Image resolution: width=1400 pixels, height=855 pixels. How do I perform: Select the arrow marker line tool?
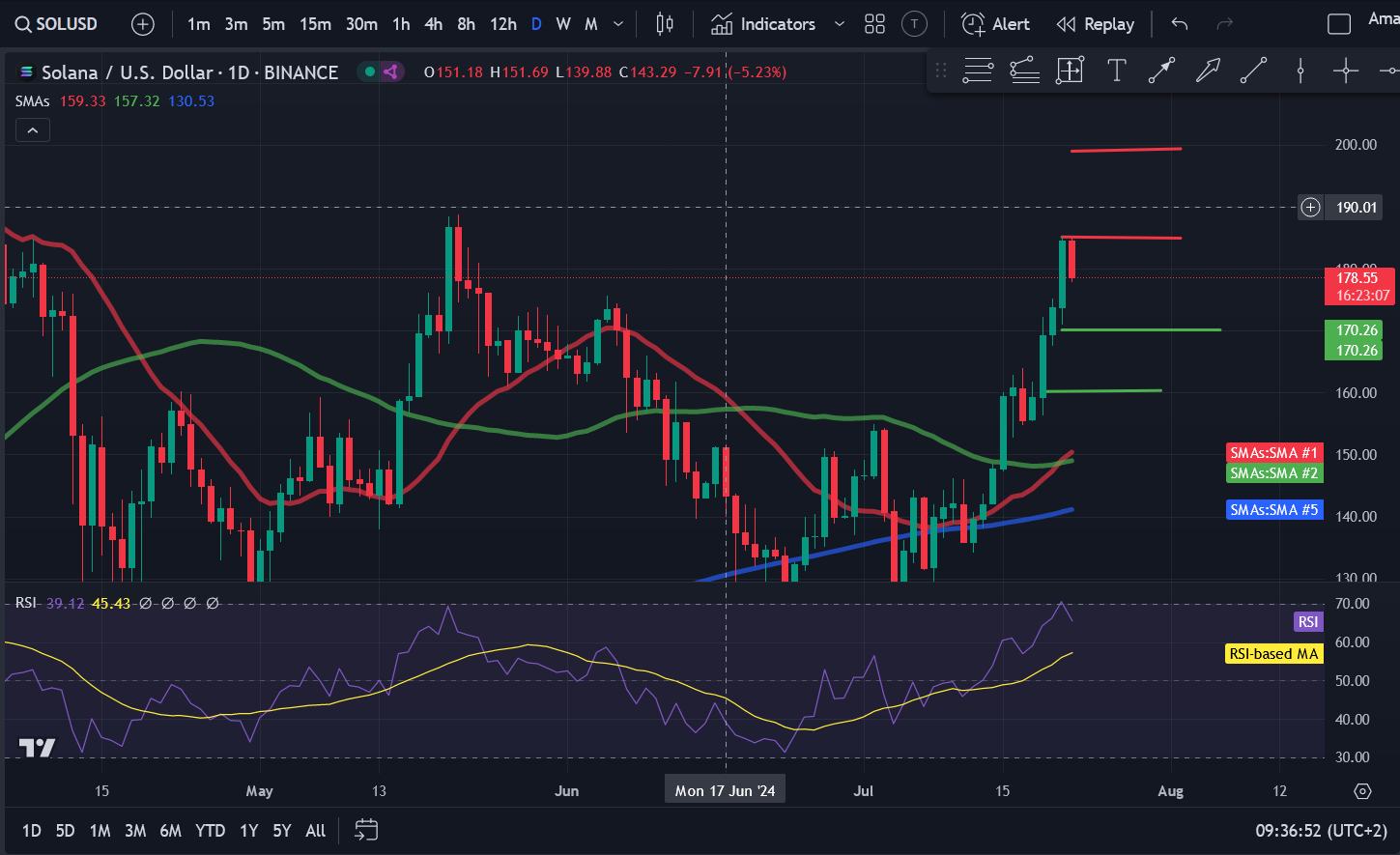1161,71
